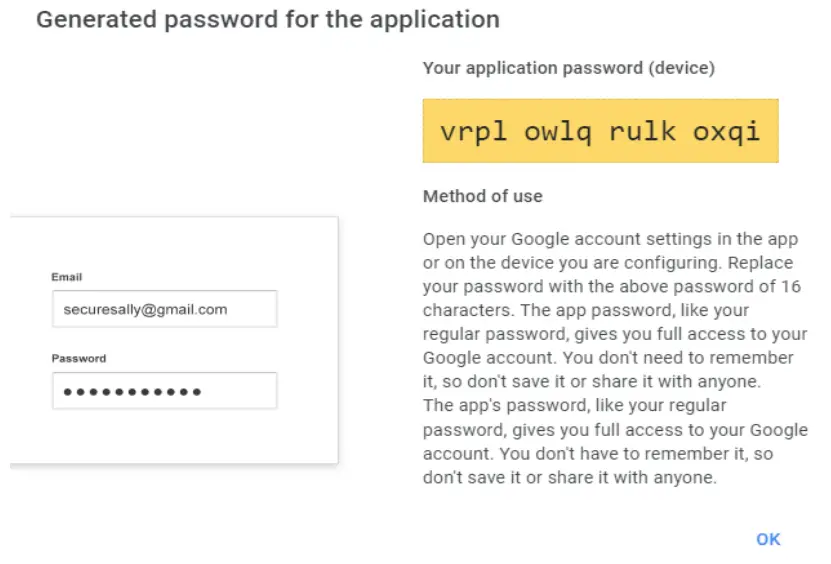Focus the Password input field
Viewport: 831px width, 564px height.
click(x=164, y=391)
